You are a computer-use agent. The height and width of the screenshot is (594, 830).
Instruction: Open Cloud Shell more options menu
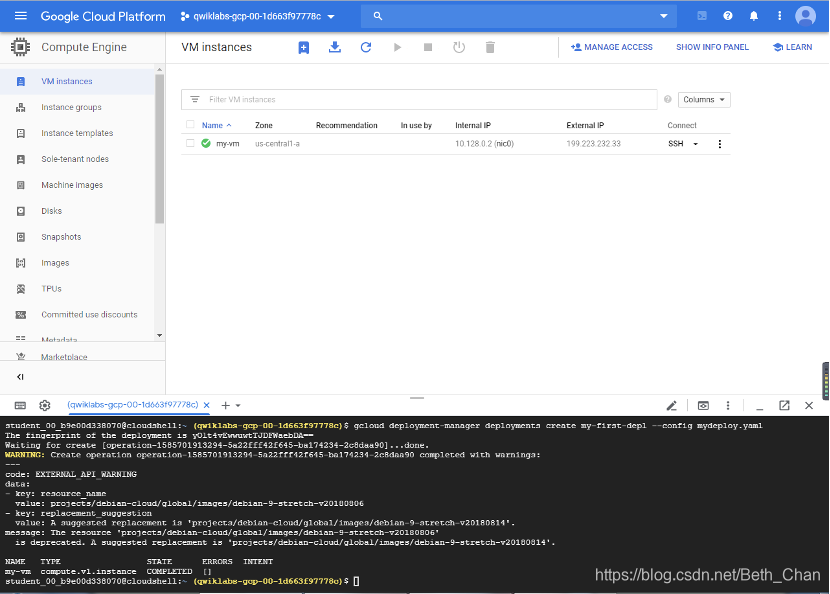click(x=728, y=406)
